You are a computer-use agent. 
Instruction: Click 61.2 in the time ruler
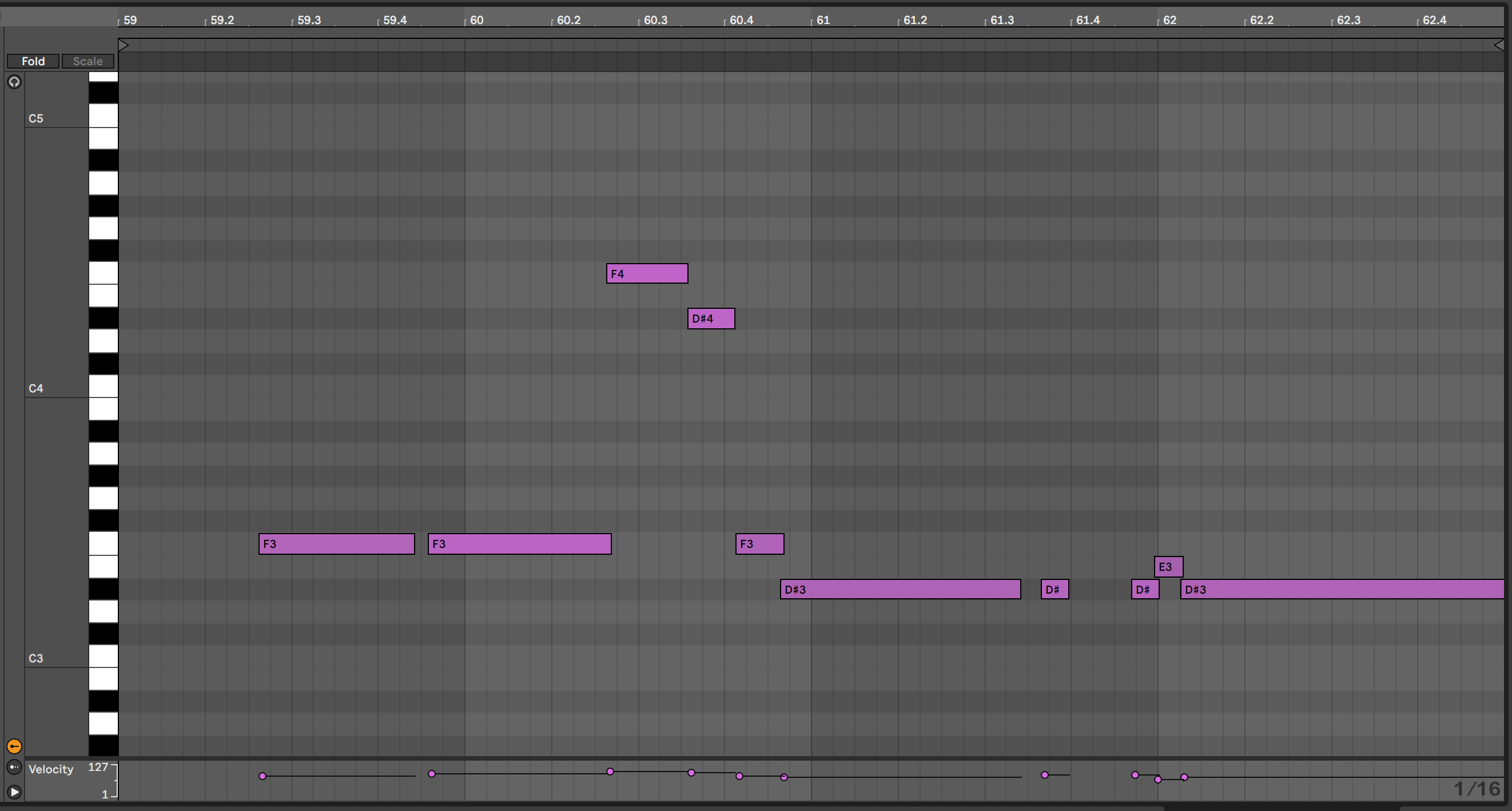915,20
